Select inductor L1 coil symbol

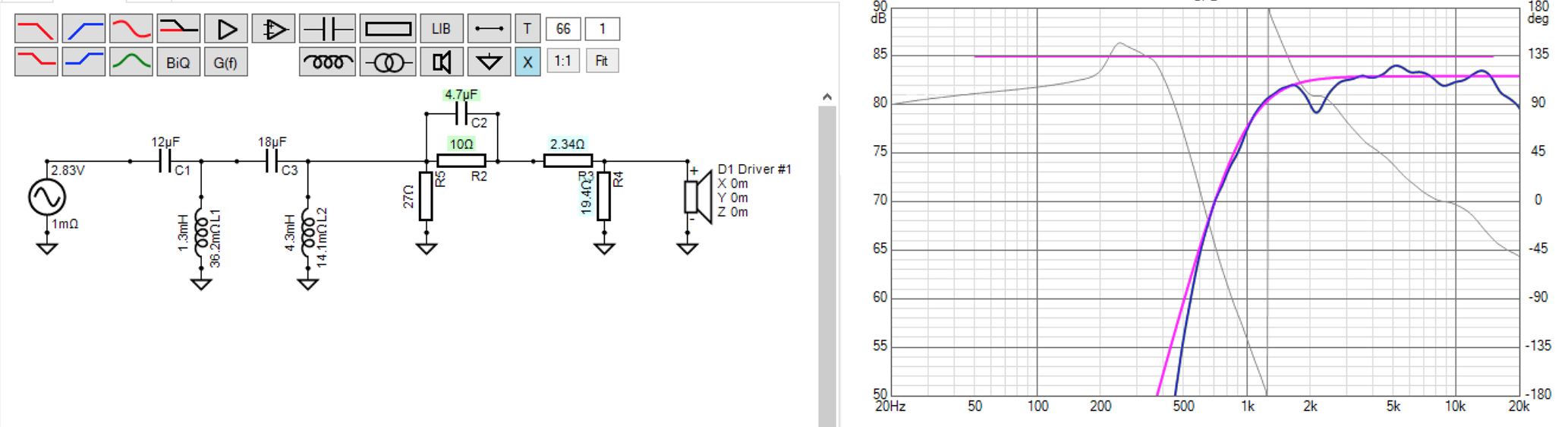click(x=201, y=232)
